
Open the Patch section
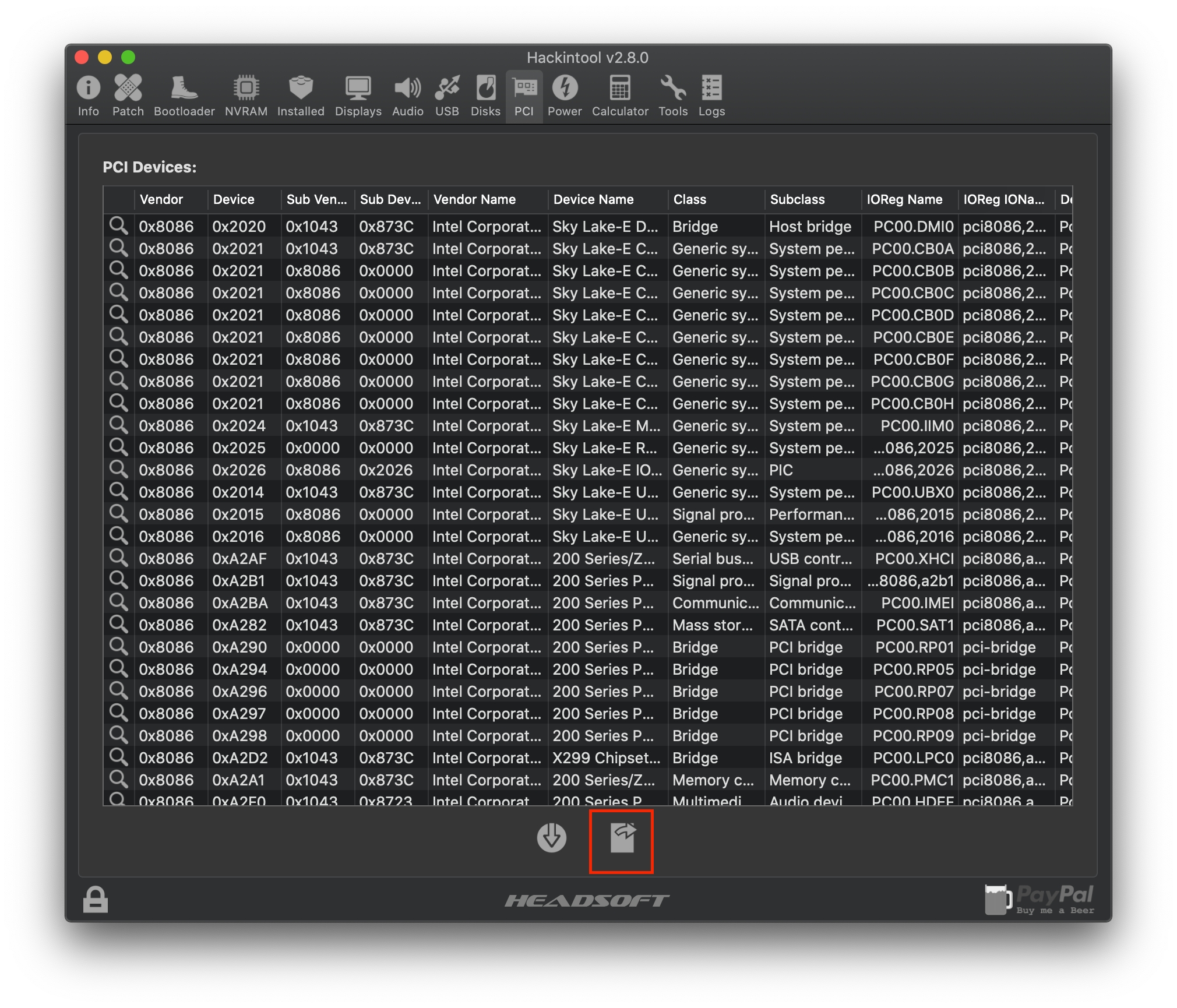(x=128, y=96)
